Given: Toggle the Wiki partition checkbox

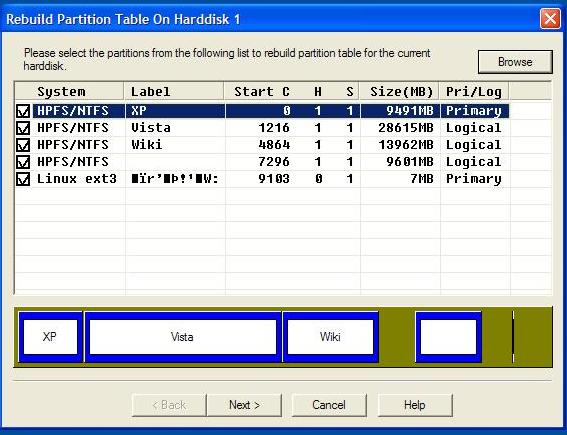Looking at the screenshot, I should coord(23,145).
